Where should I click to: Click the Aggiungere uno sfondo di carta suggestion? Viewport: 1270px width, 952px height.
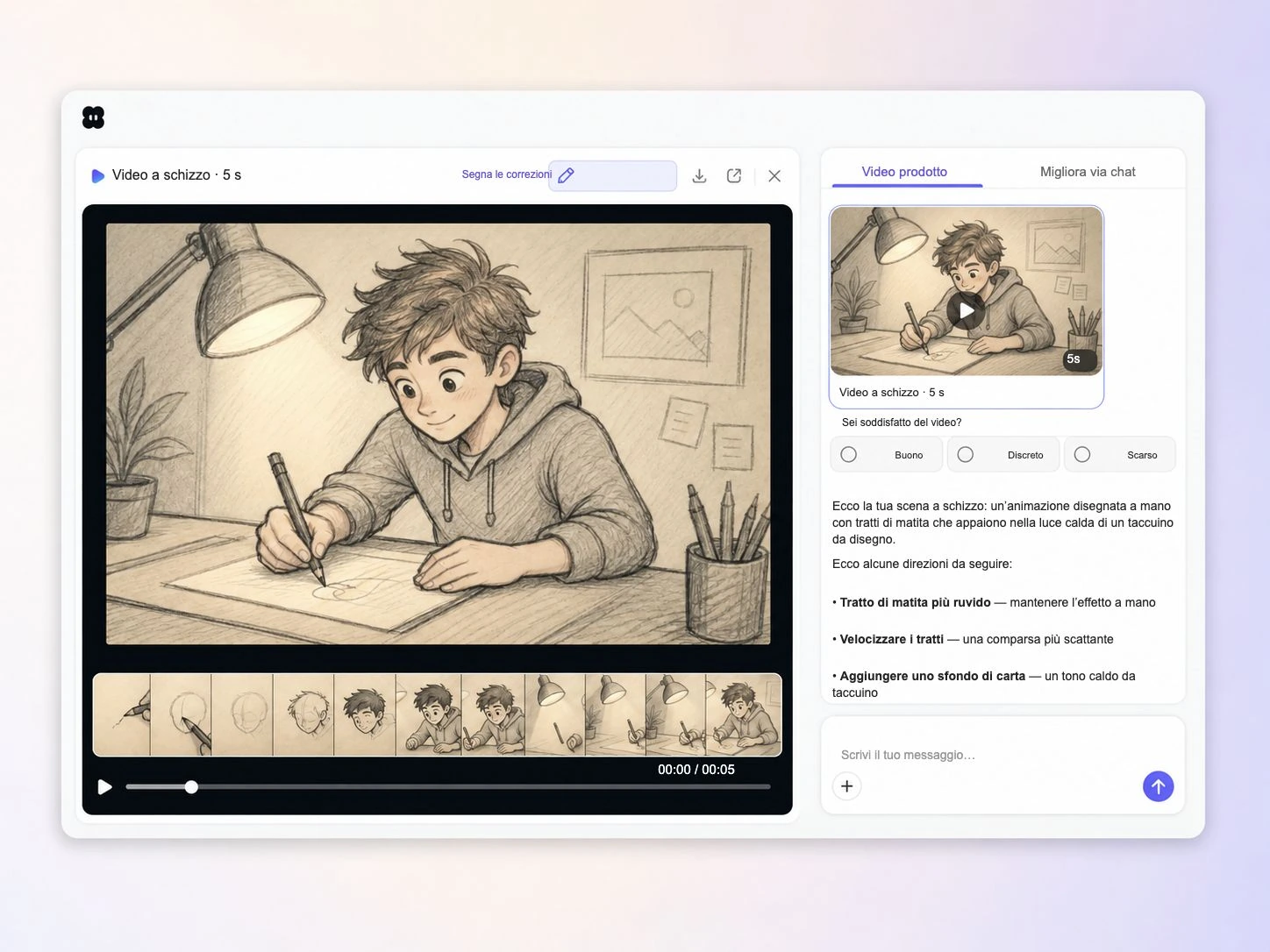983,684
